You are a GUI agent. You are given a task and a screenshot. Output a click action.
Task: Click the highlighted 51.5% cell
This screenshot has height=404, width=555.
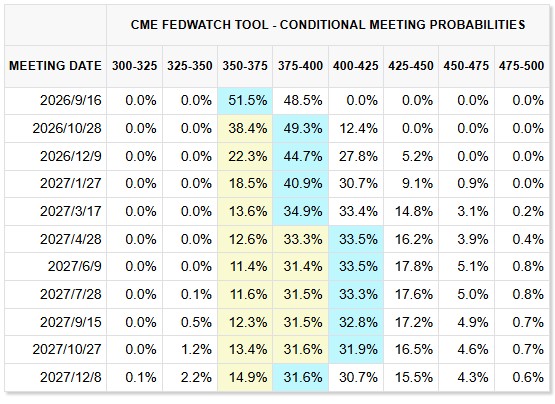tap(247, 101)
